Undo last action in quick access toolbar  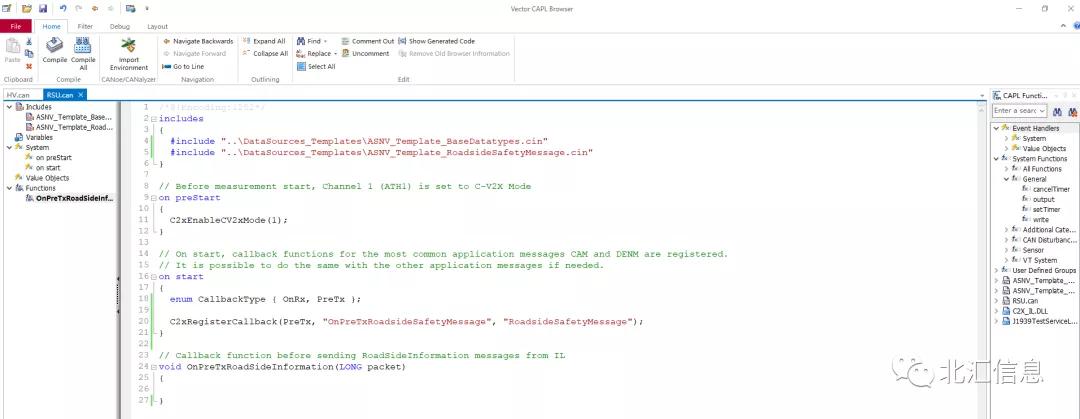63,8
